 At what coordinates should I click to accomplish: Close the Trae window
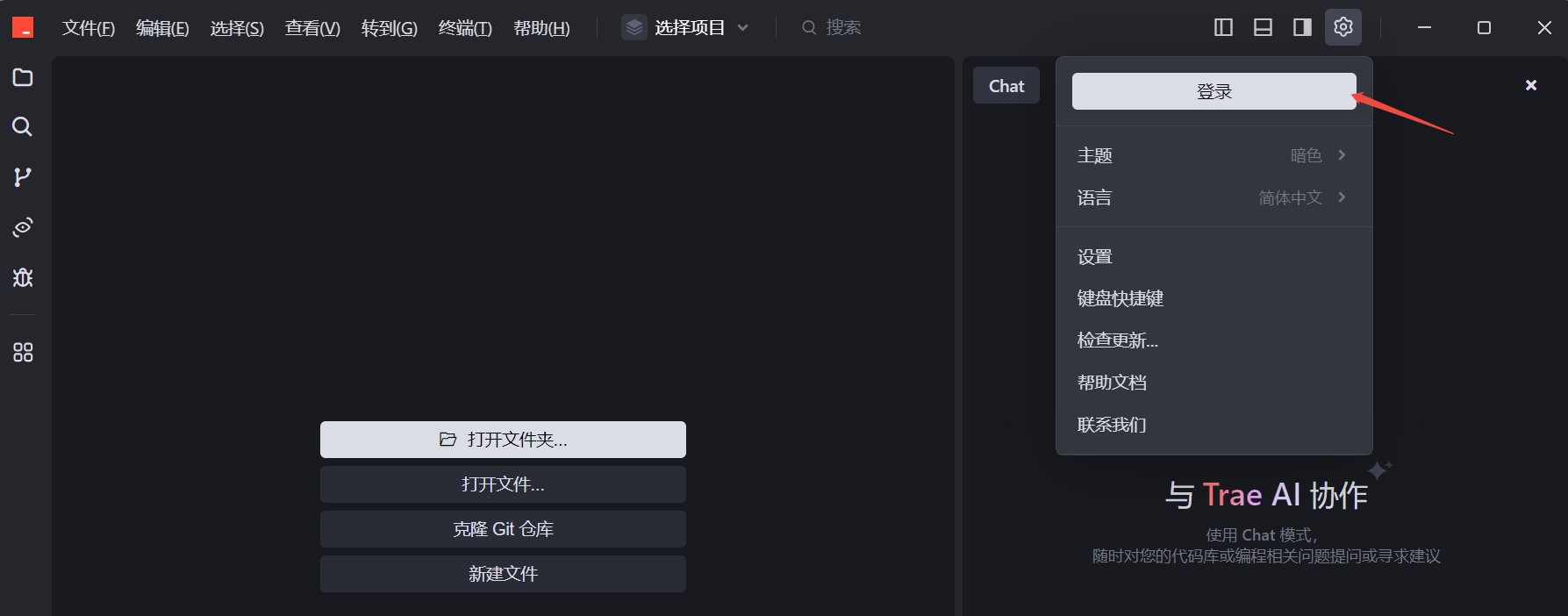(1544, 27)
